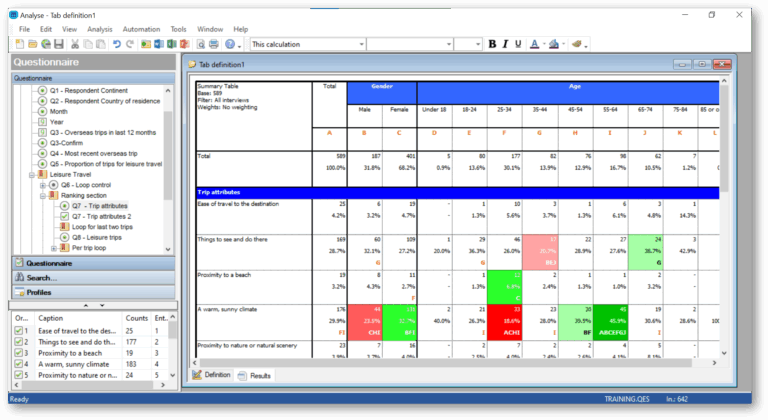Open the Analysis menu

99,29
